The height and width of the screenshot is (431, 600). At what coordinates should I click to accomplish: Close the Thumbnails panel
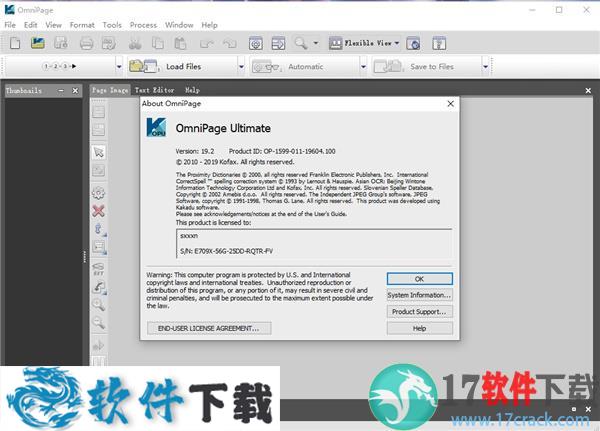pyautogui.click(x=75, y=91)
